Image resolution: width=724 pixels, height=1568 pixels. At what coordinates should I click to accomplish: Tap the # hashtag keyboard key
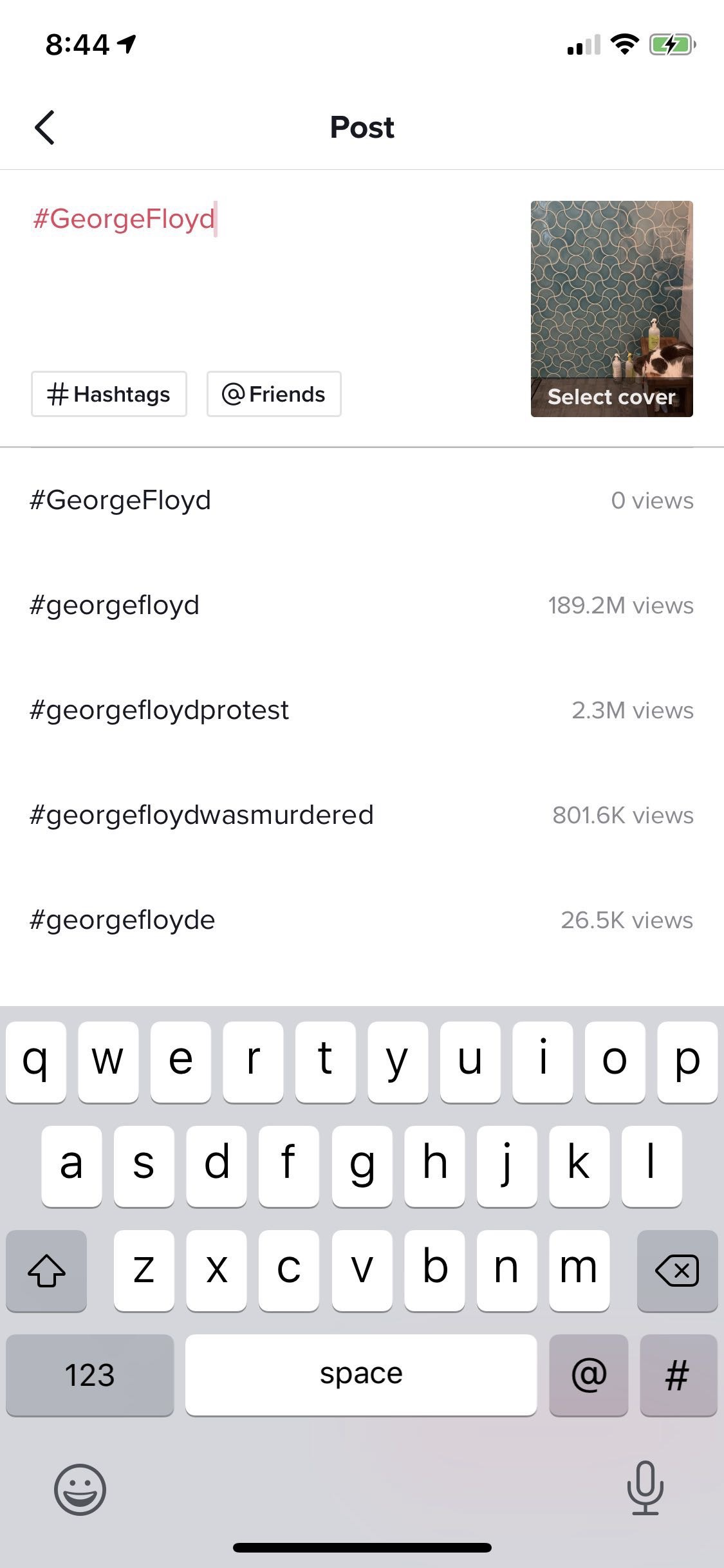678,1375
